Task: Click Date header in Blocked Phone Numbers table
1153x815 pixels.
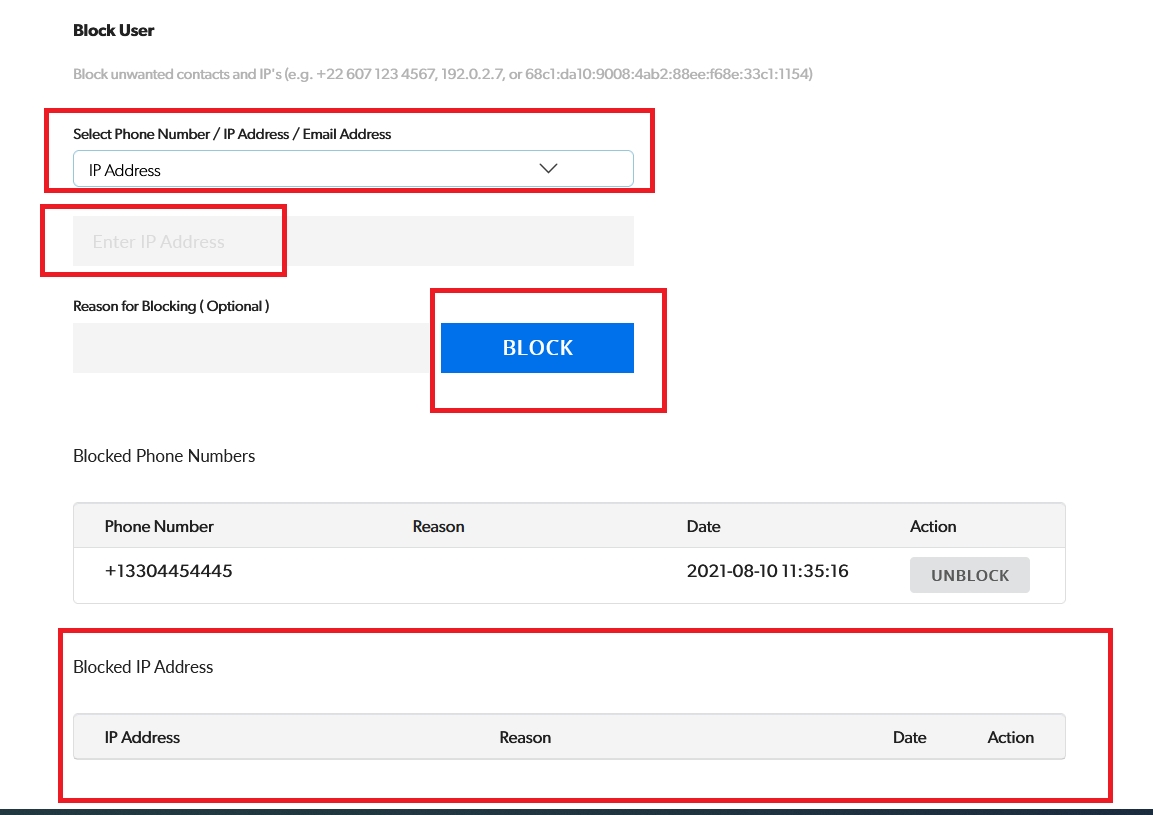Action: point(703,526)
